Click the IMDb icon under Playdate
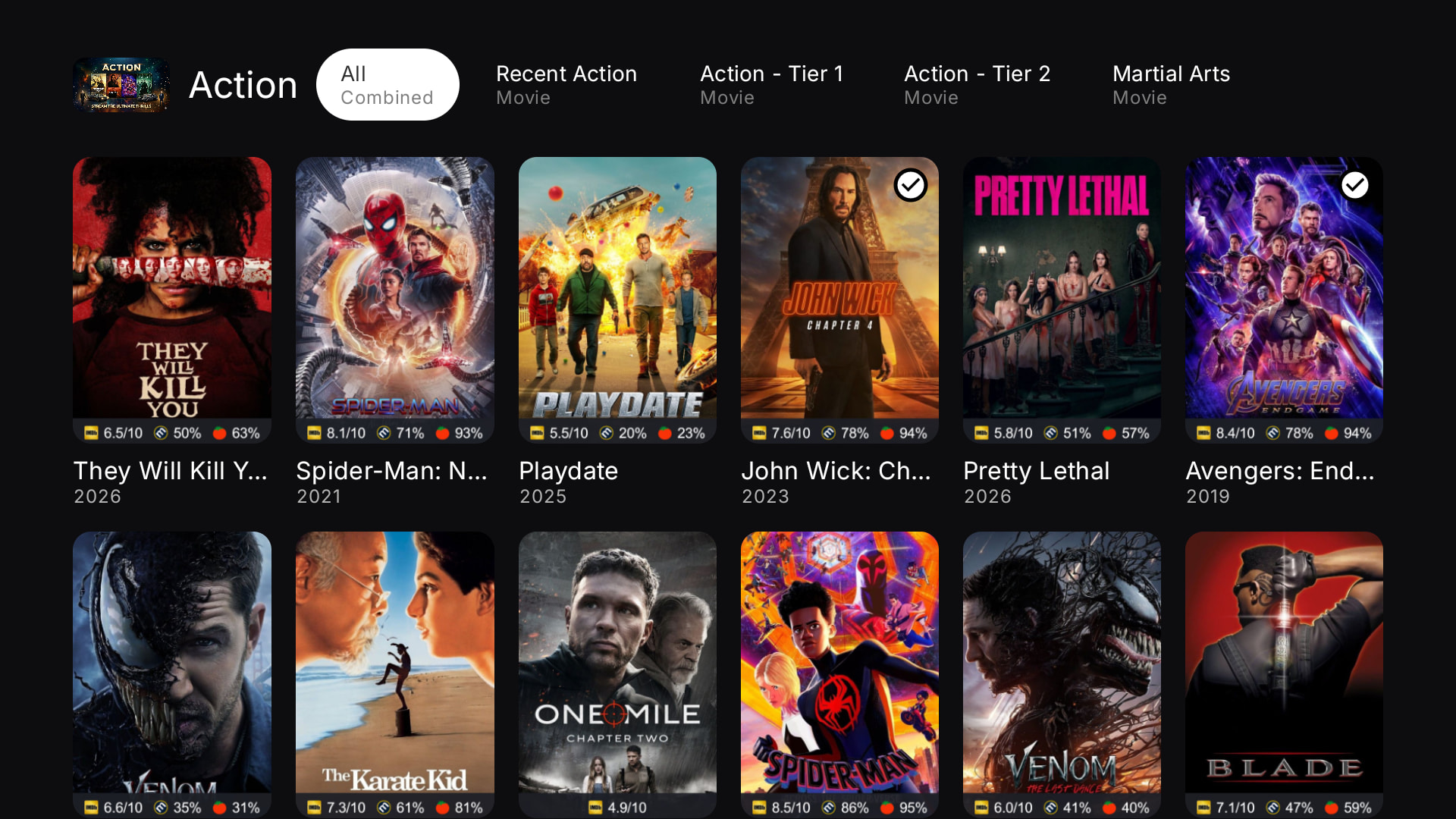Screen dimensions: 1456x819 tap(537, 433)
